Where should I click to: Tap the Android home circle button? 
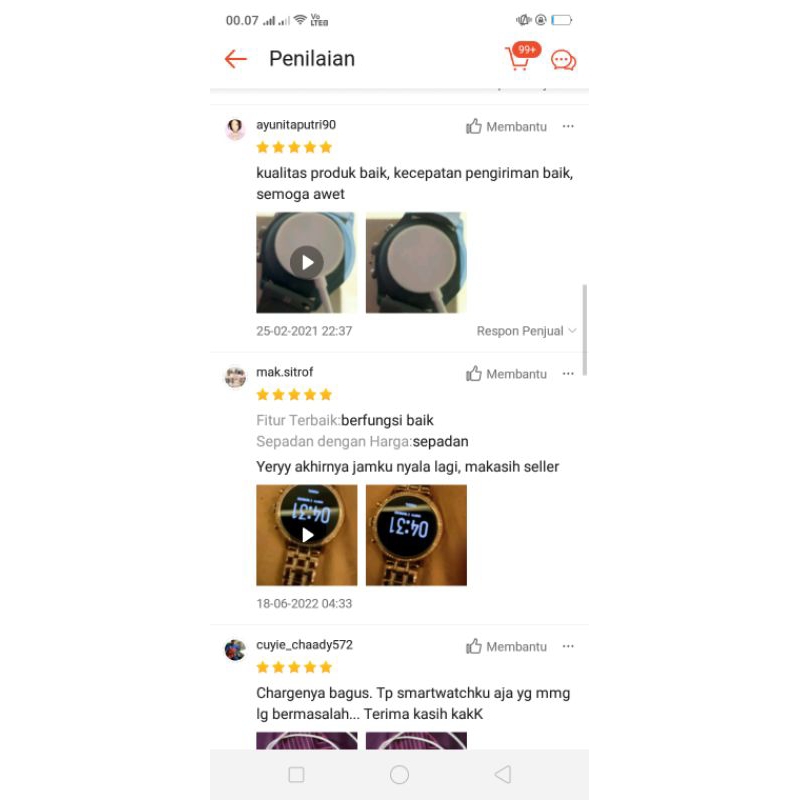pos(399,774)
